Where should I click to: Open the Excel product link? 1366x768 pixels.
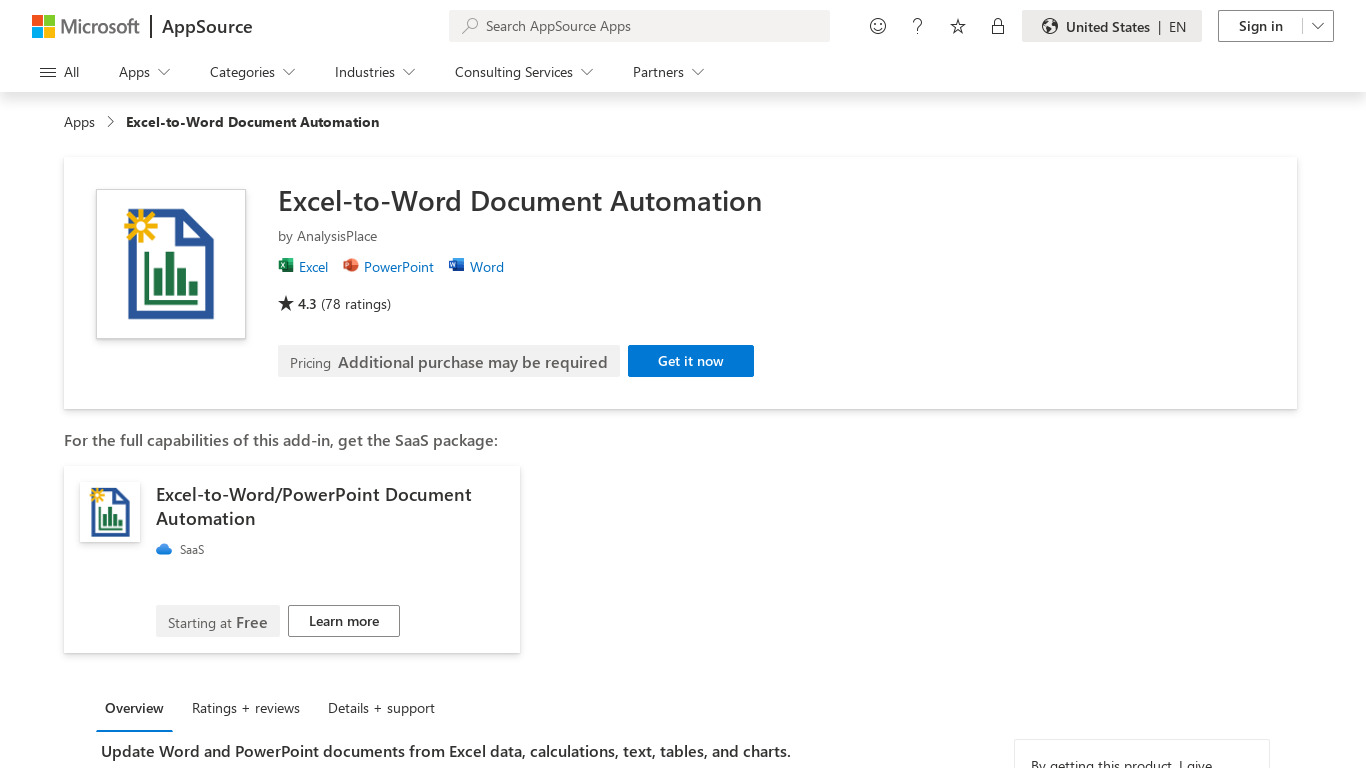pos(313,267)
